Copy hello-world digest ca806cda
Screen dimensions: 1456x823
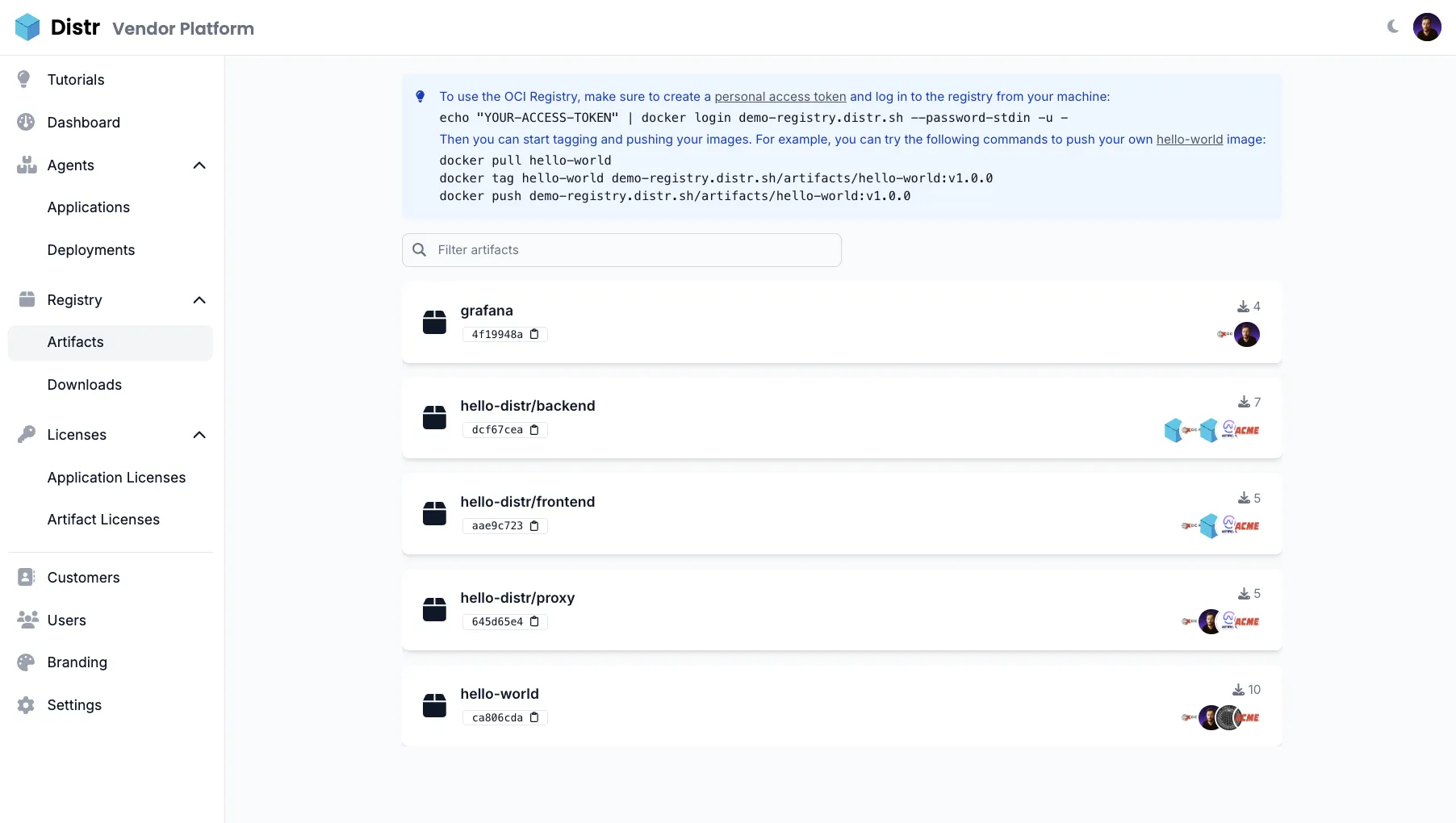(x=534, y=717)
